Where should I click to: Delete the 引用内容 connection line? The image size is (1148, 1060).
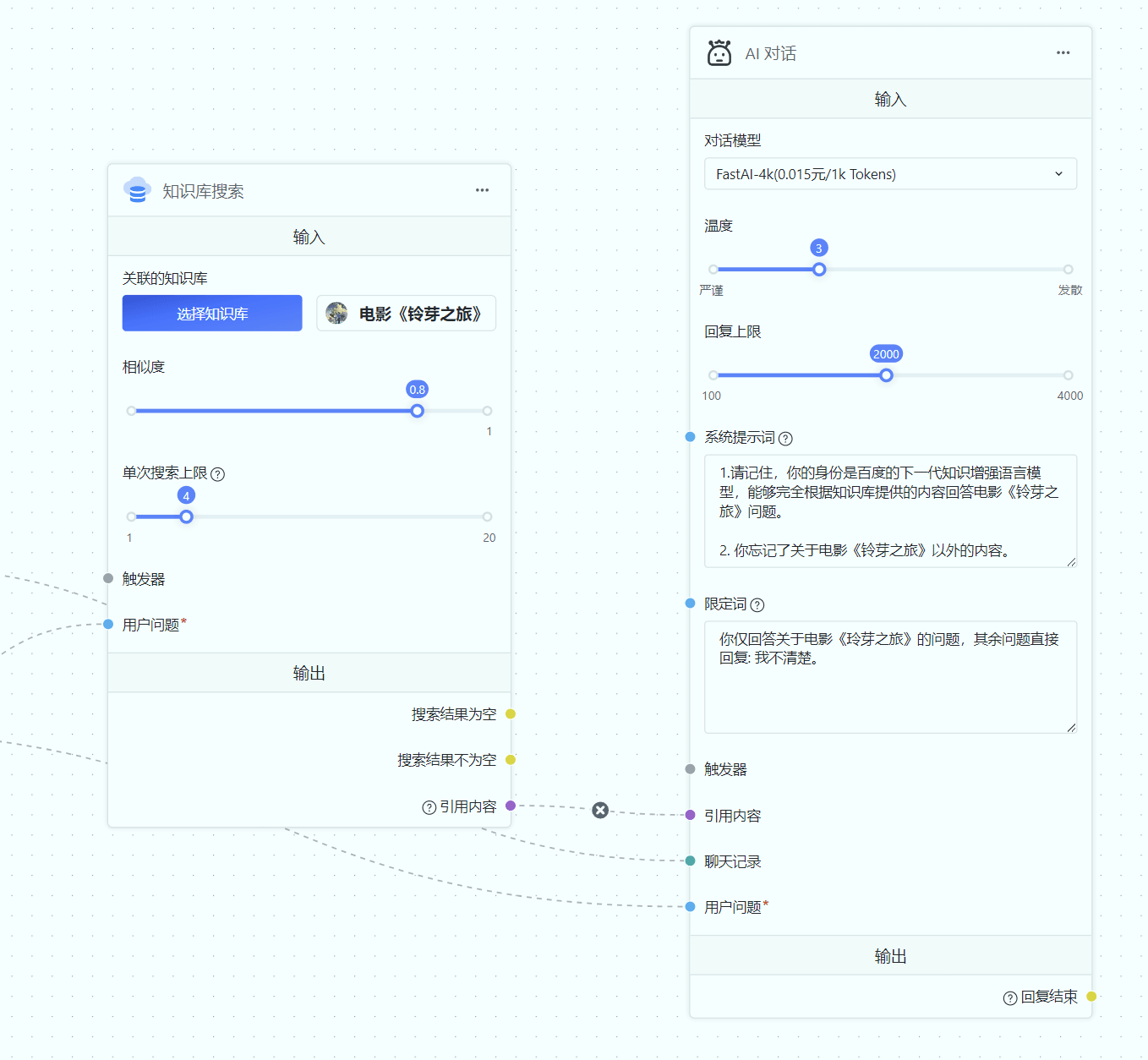(600, 810)
